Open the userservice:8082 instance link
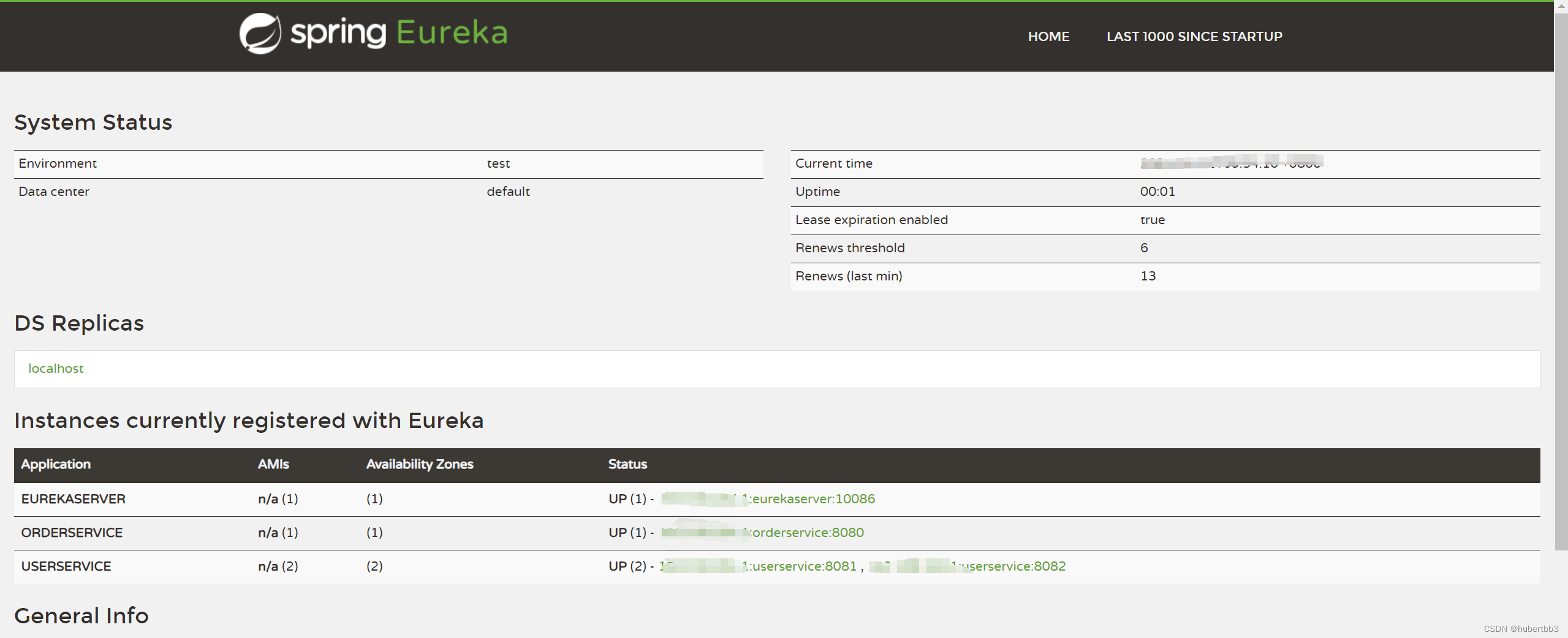1568x638 pixels. click(968, 566)
